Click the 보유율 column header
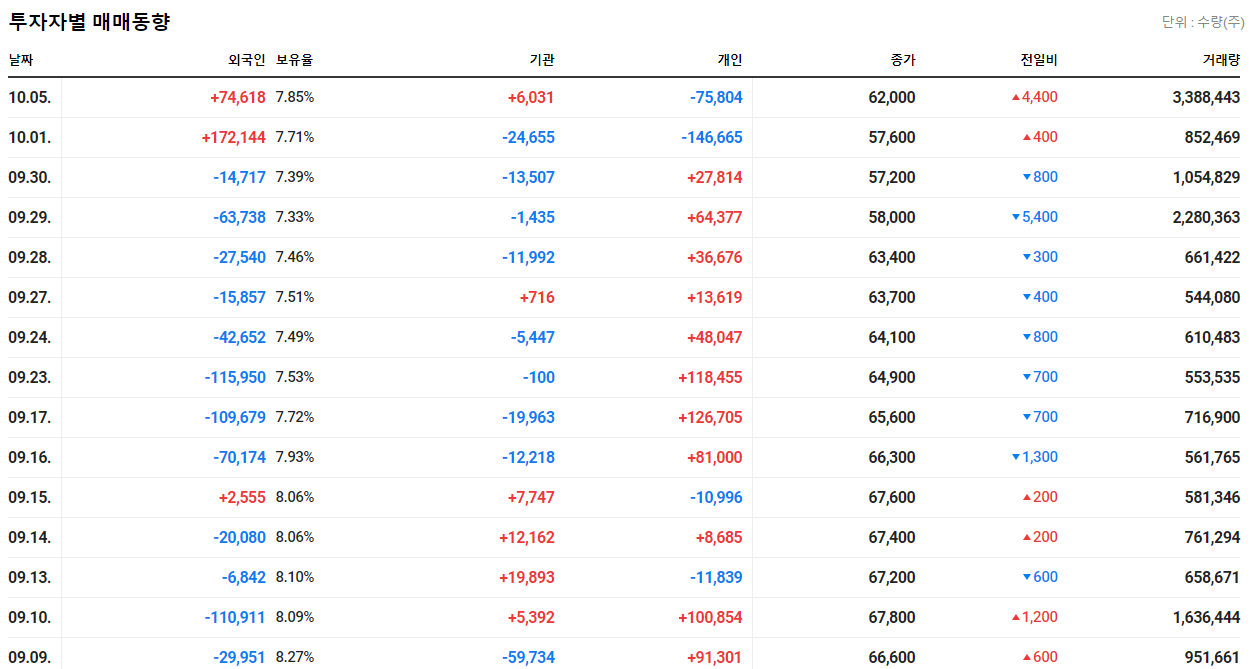The height and width of the screenshot is (669, 1254). [x=294, y=60]
